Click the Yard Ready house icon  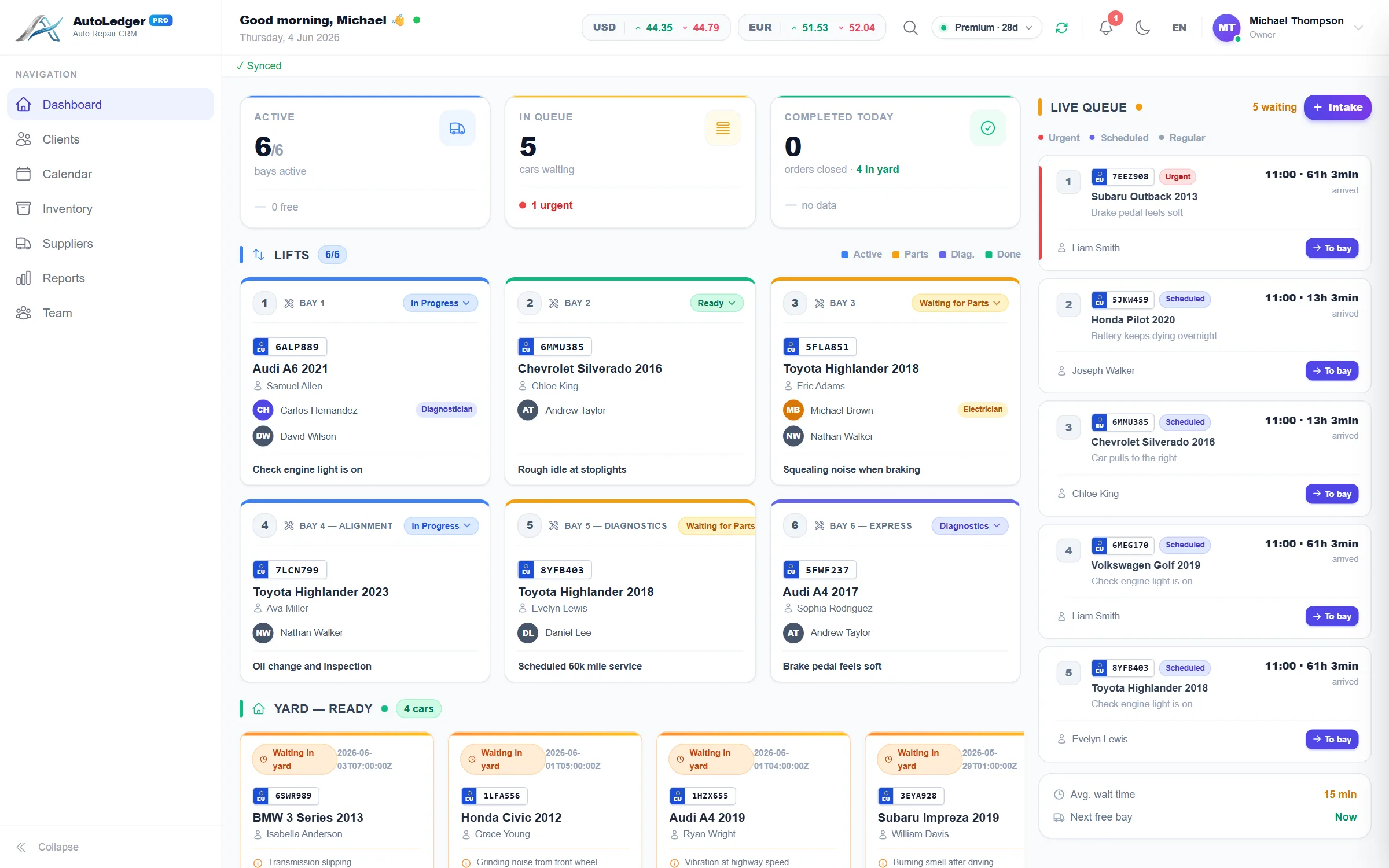(x=259, y=709)
